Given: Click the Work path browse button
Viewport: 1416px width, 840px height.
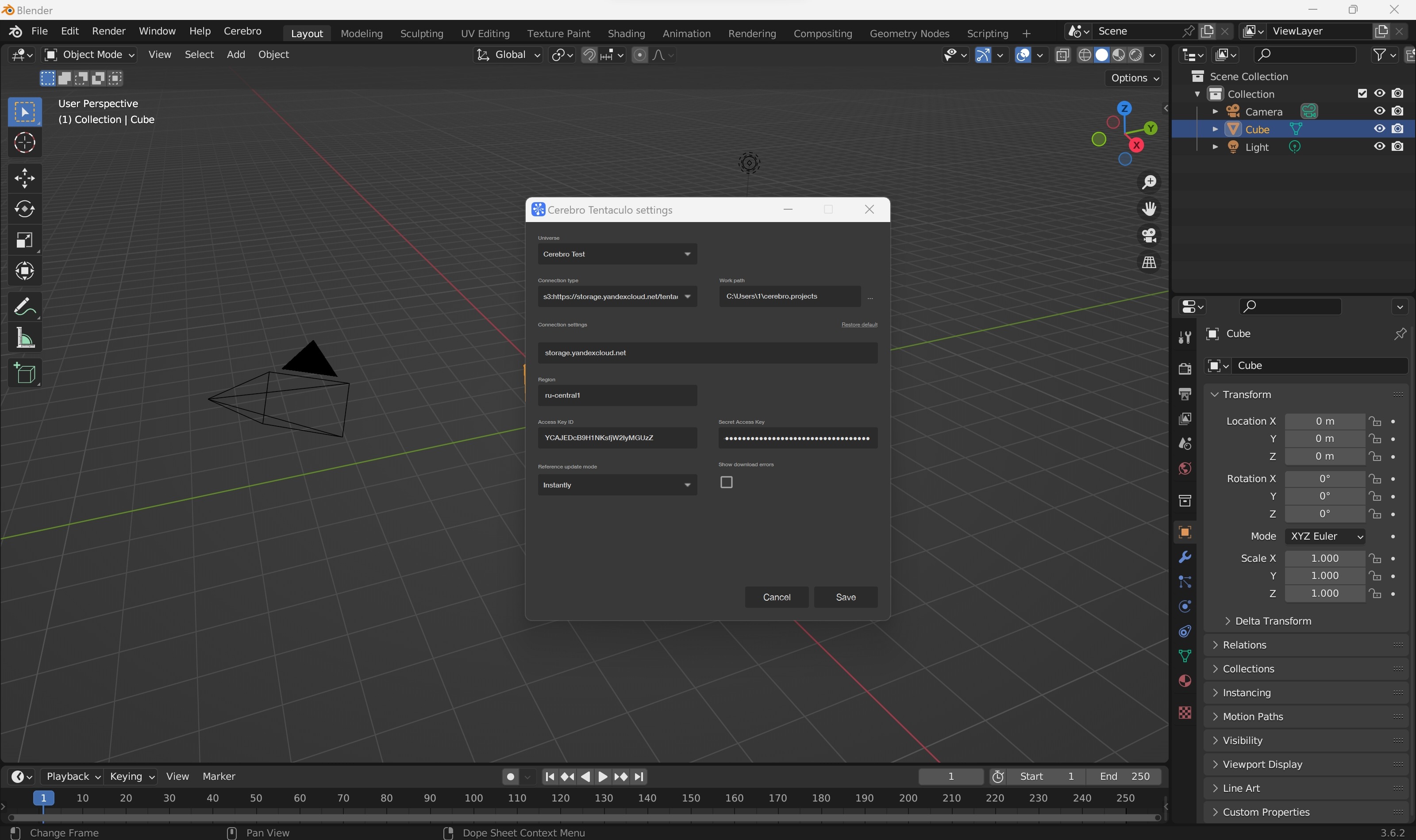Looking at the screenshot, I should click(x=870, y=297).
